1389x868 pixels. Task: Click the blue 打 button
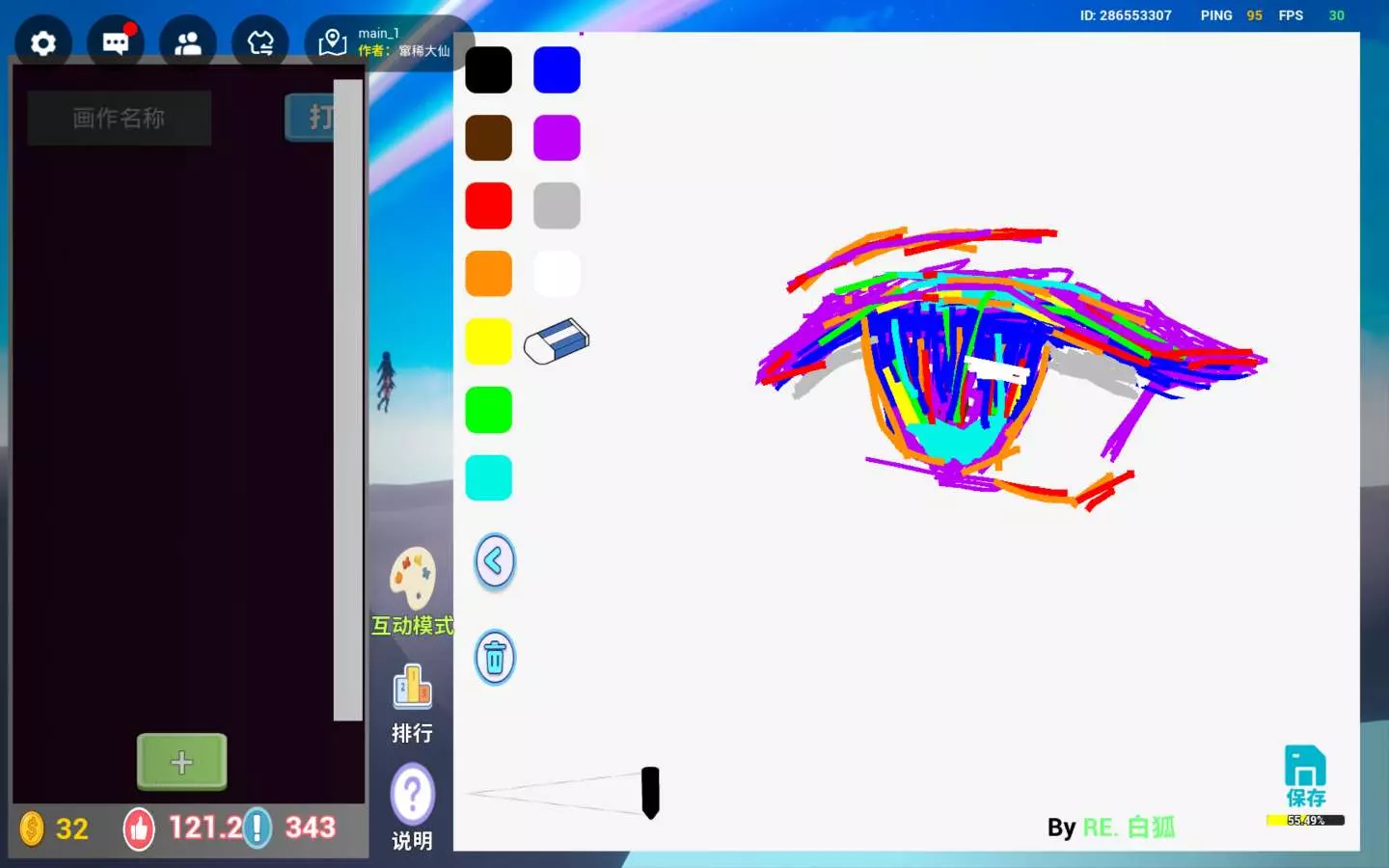tap(311, 118)
